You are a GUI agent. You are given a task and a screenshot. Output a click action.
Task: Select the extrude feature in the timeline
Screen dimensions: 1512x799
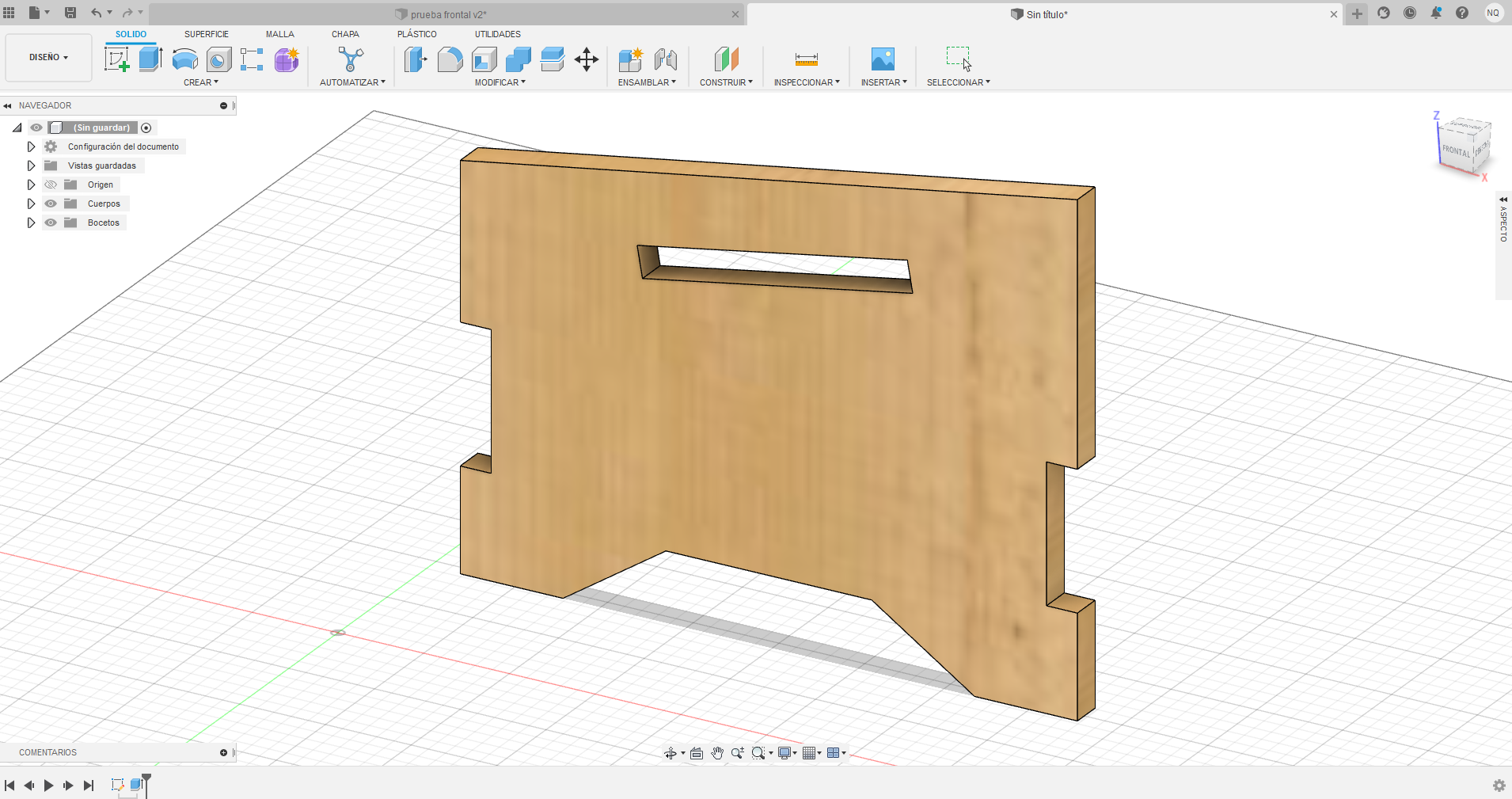[136, 785]
